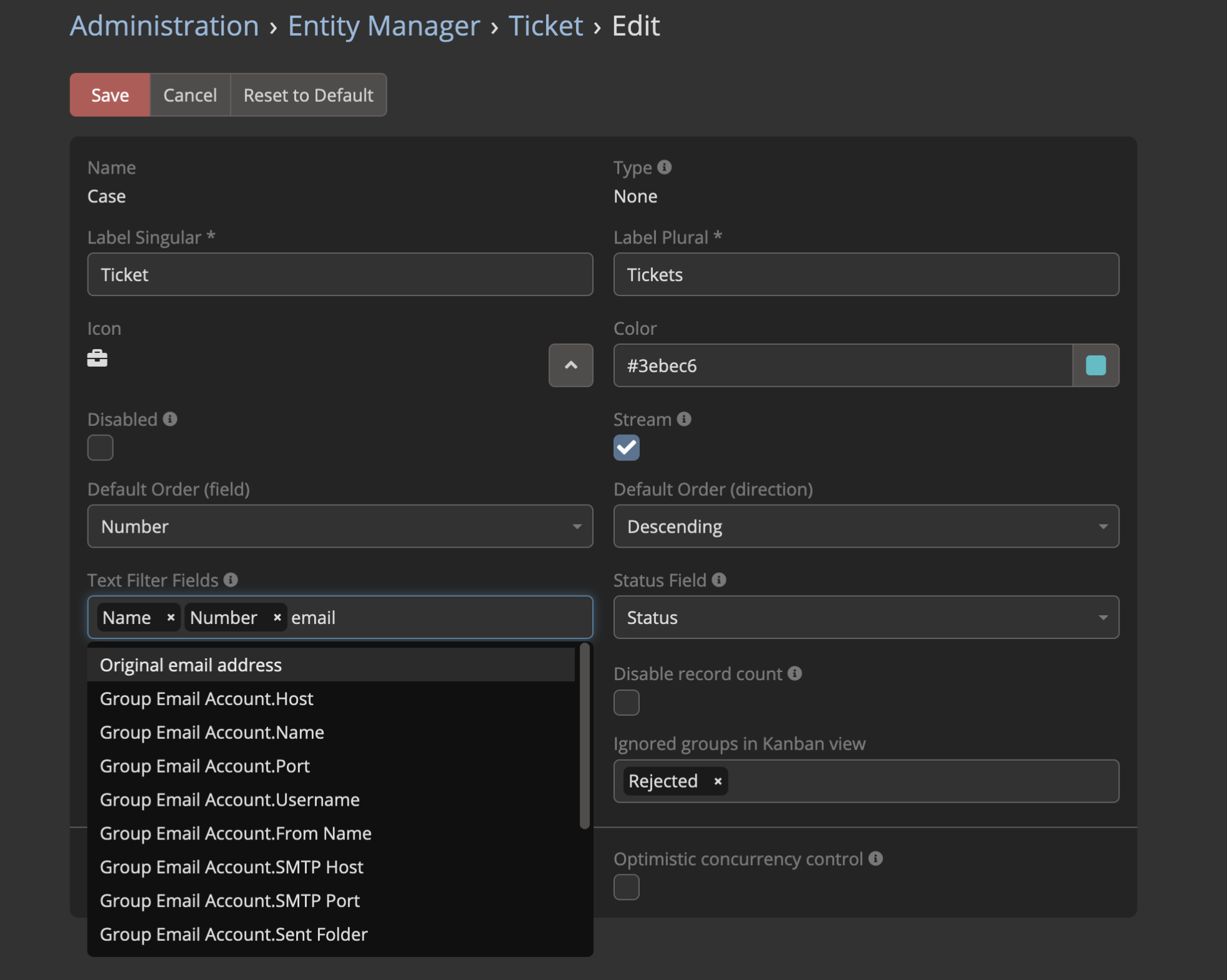The image size is (1227, 980).
Task: Click info icon next to Text Filter Fields
Action: click(231, 580)
